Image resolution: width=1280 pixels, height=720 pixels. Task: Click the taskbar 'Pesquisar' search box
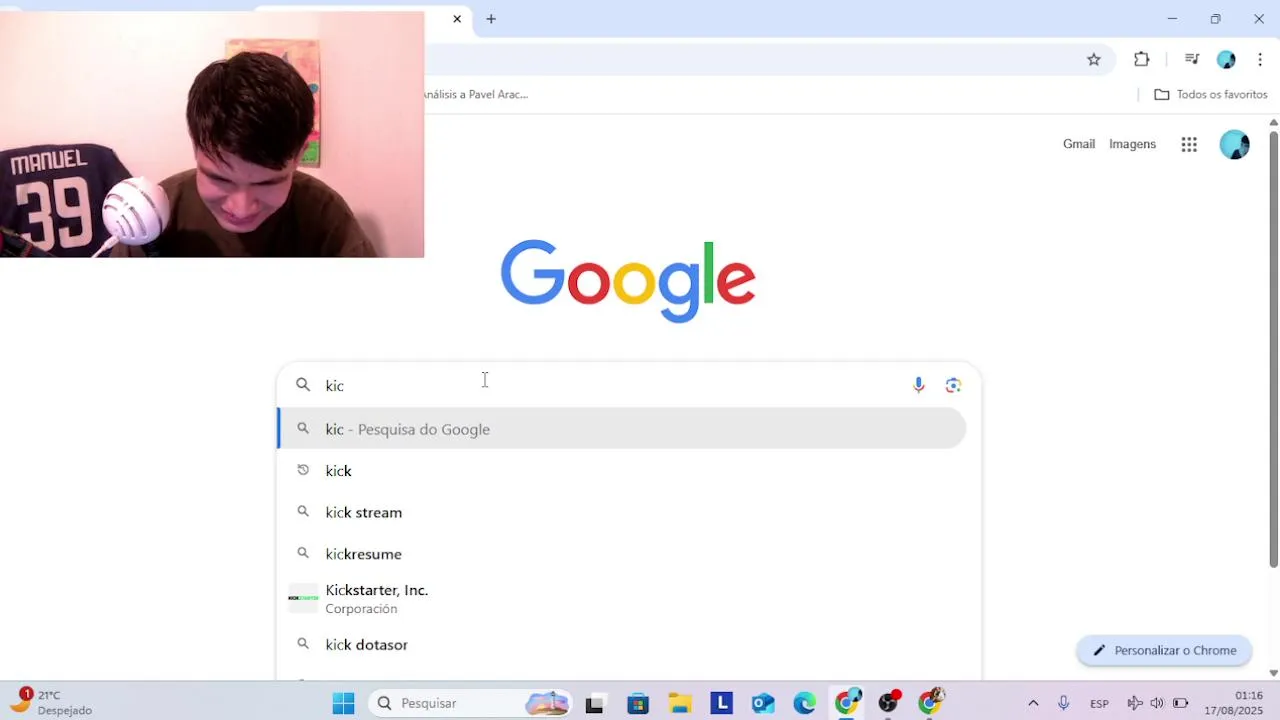[x=470, y=703]
